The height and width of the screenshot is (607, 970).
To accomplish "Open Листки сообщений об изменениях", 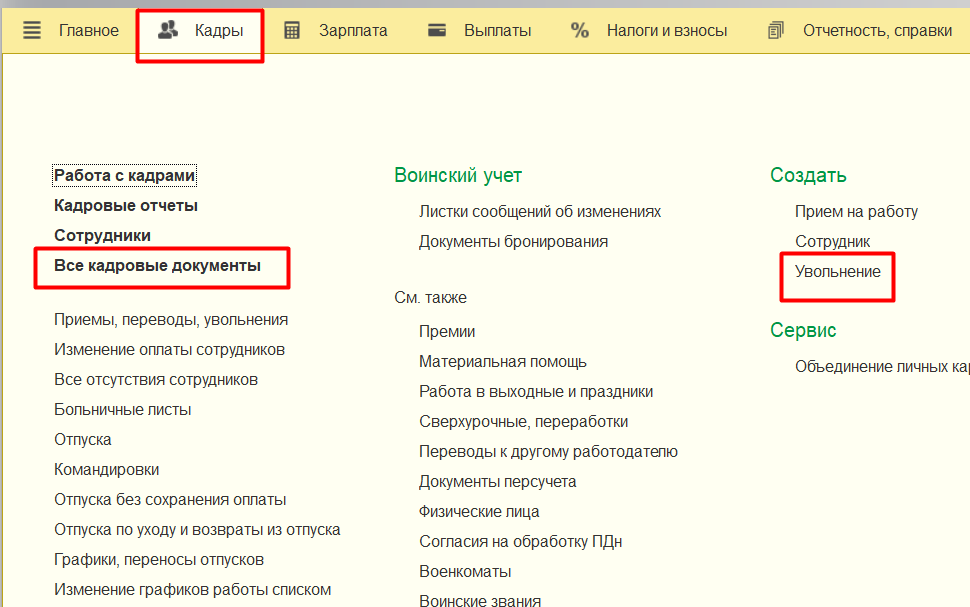I will click(539, 211).
